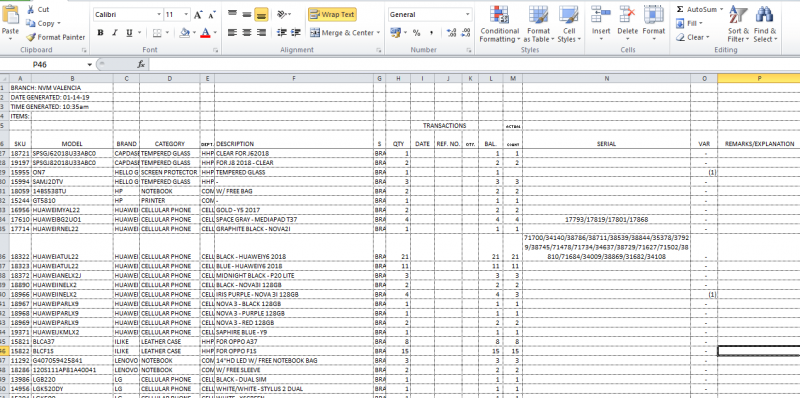Click the Clear eraser button
This screenshot has width=800, height=398.
tap(692, 37)
